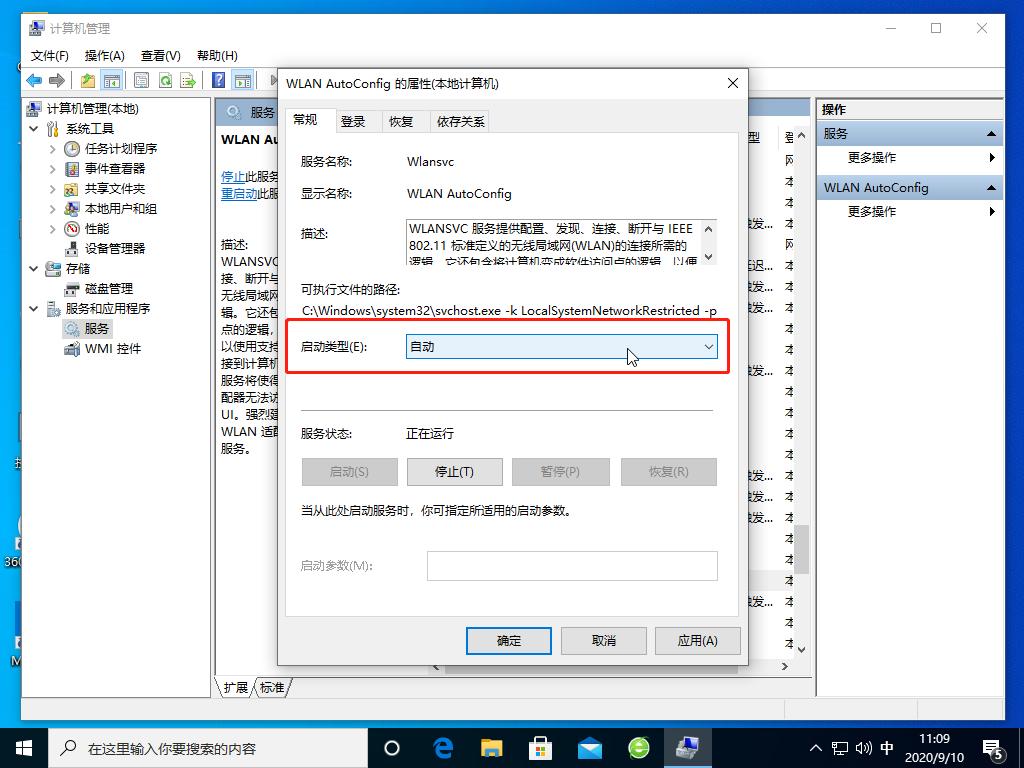Toggle the Show/Hide Console Tree toolbar icon
Viewport: 1024px width, 768px height.
pos(113,80)
